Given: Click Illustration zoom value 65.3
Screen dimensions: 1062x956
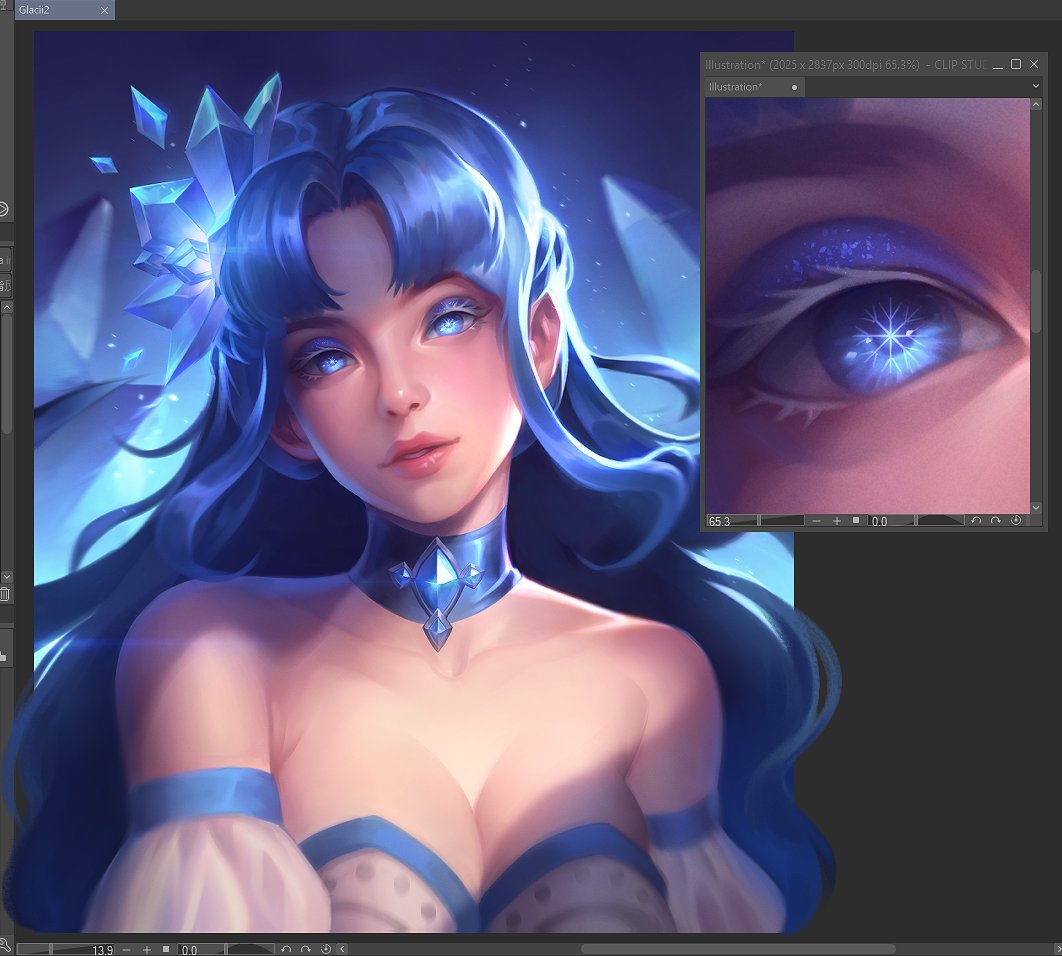Looking at the screenshot, I should pyautogui.click(x=719, y=521).
